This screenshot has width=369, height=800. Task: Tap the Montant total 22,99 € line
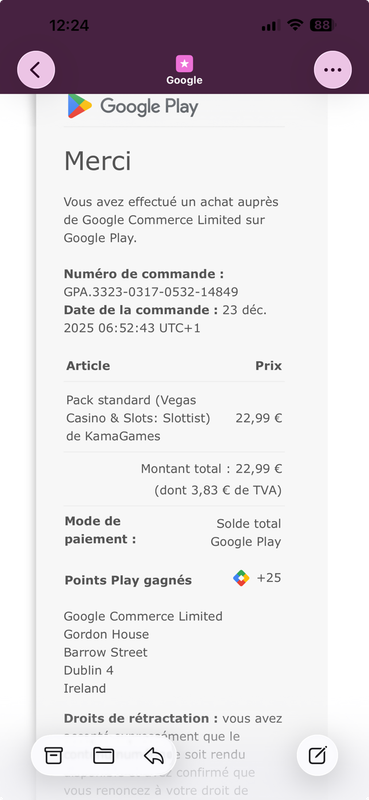tap(211, 469)
